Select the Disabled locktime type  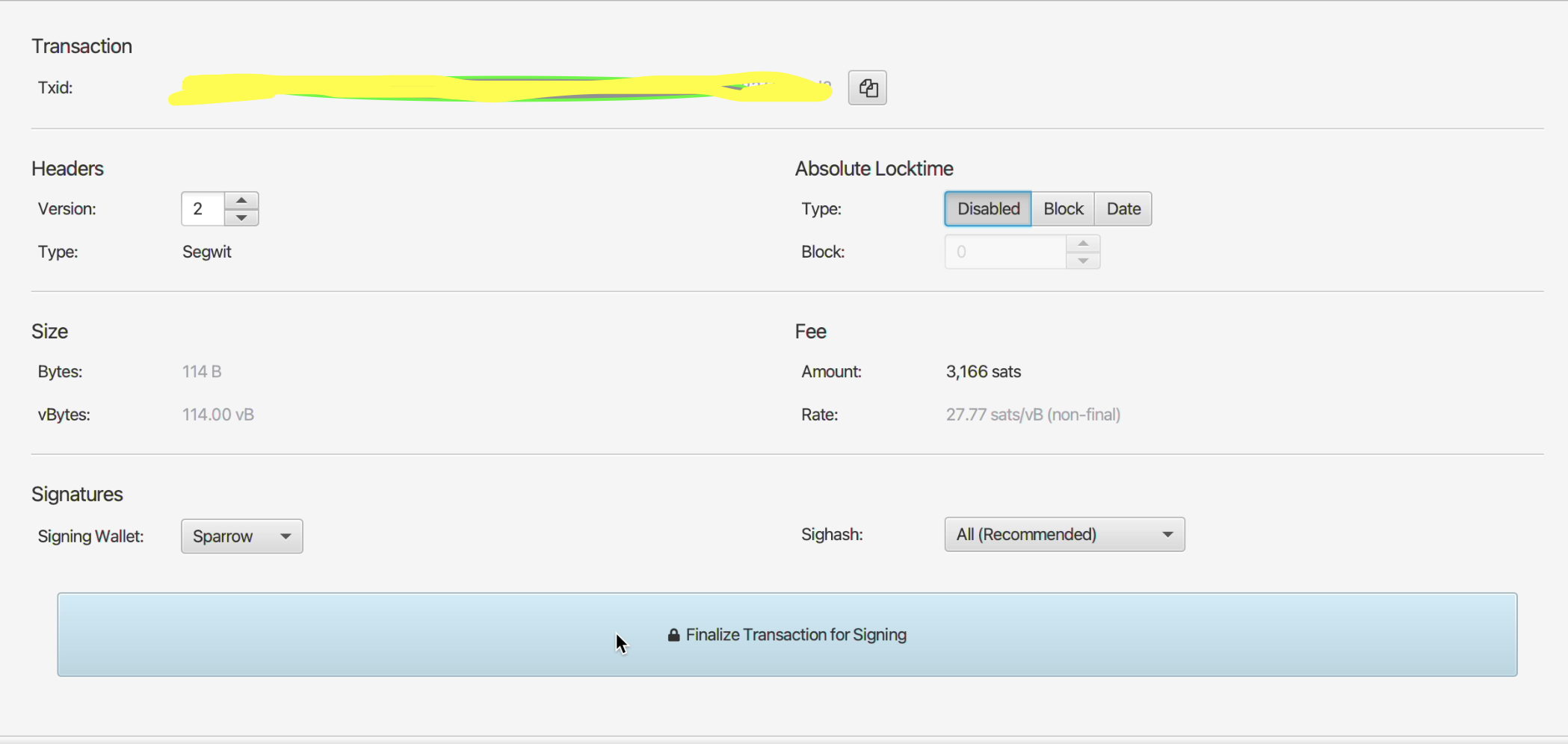click(987, 208)
